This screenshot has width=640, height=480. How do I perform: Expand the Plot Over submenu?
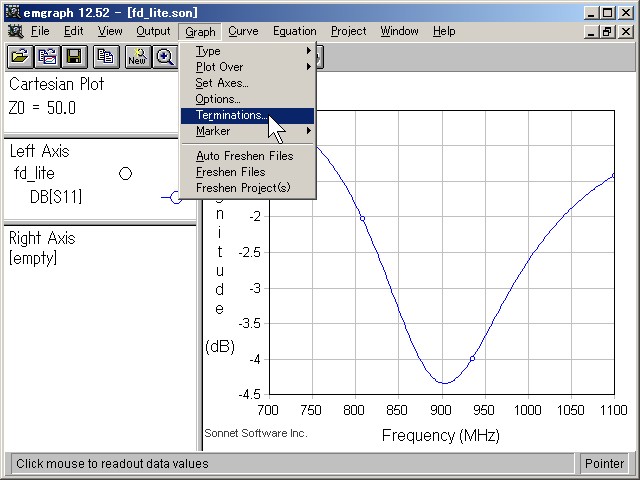[248, 67]
